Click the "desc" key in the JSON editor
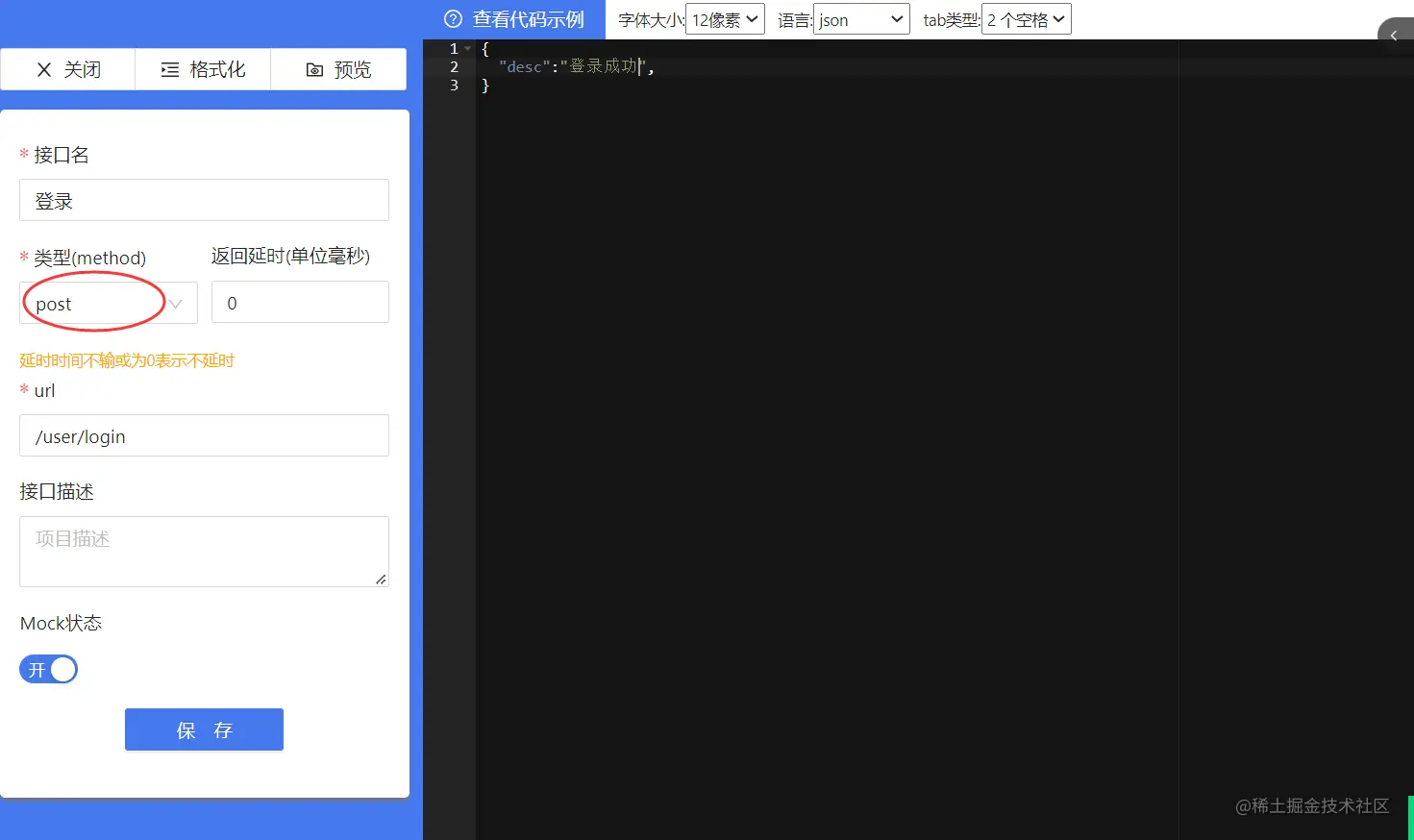Image resolution: width=1414 pixels, height=840 pixels. click(525, 66)
